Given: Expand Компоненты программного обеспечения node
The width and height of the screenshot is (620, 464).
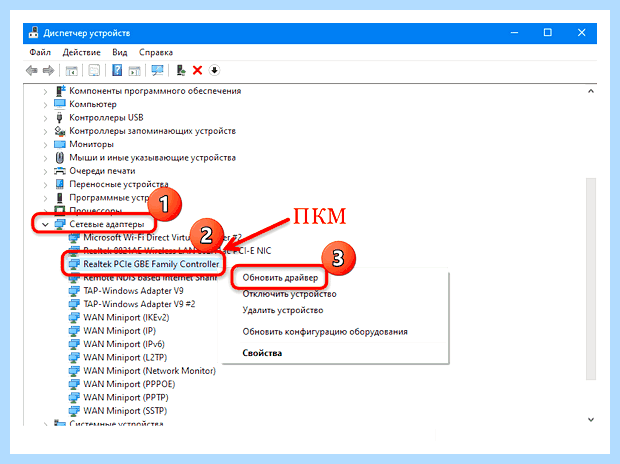Looking at the screenshot, I should [45, 91].
